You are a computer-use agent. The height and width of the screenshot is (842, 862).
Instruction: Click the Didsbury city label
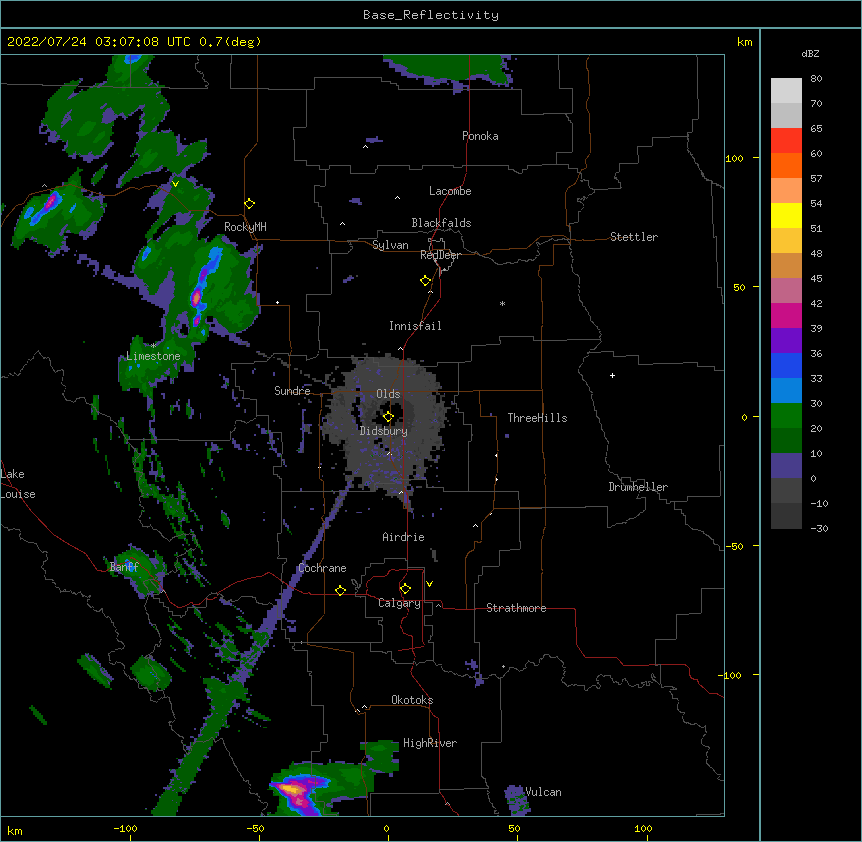pos(384,431)
